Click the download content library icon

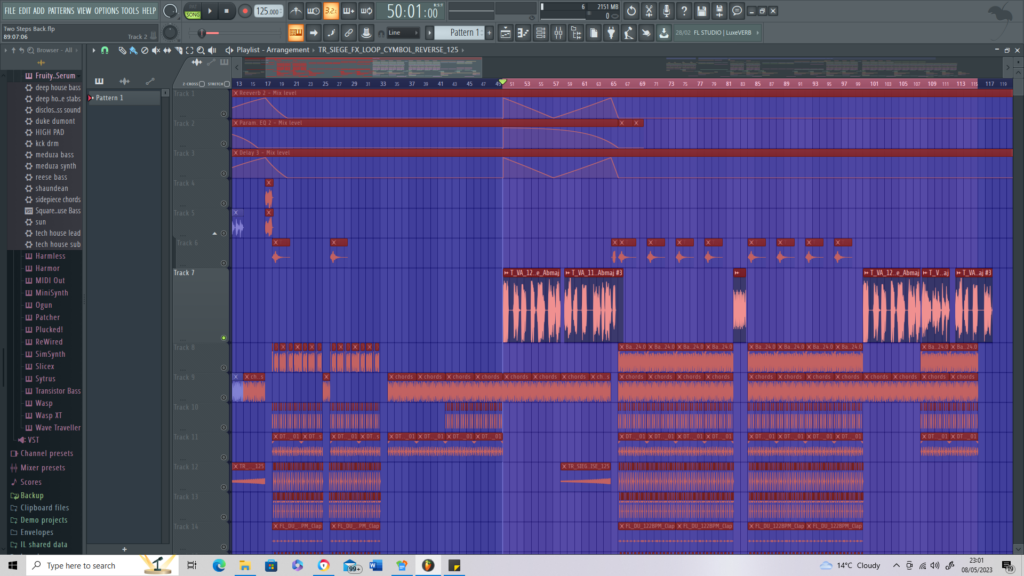pyautogui.click(x=664, y=33)
